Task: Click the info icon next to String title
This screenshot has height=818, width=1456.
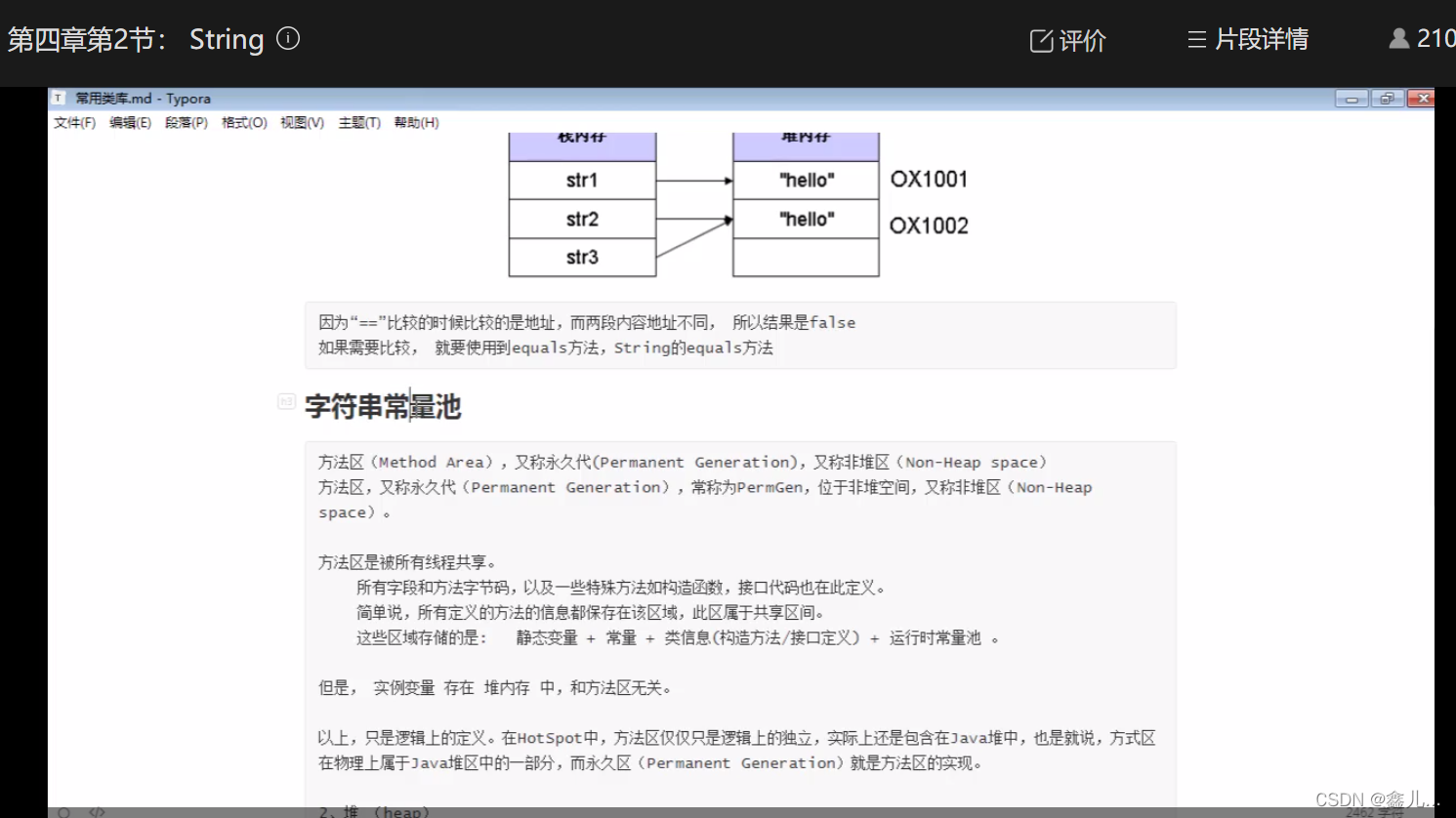Action: (x=288, y=38)
